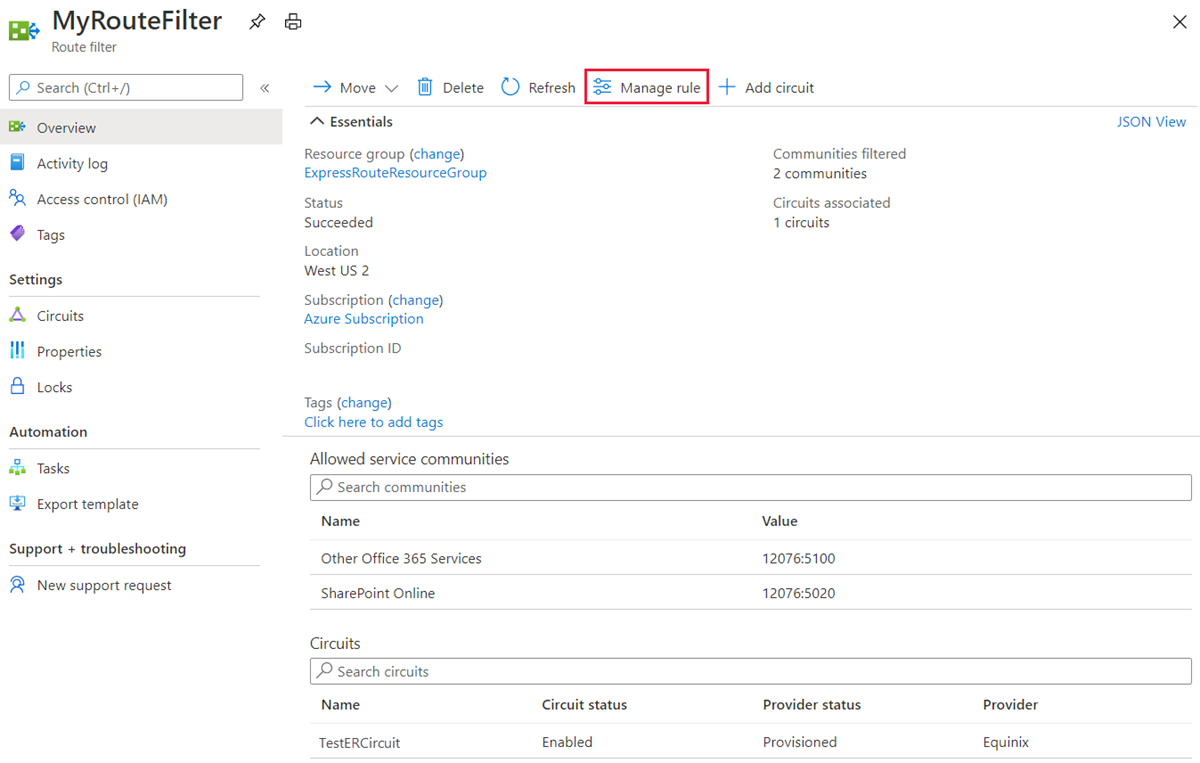Viewport: 1200px width, 763px height.
Task: Refresh the route filter overview
Action: (538, 88)
